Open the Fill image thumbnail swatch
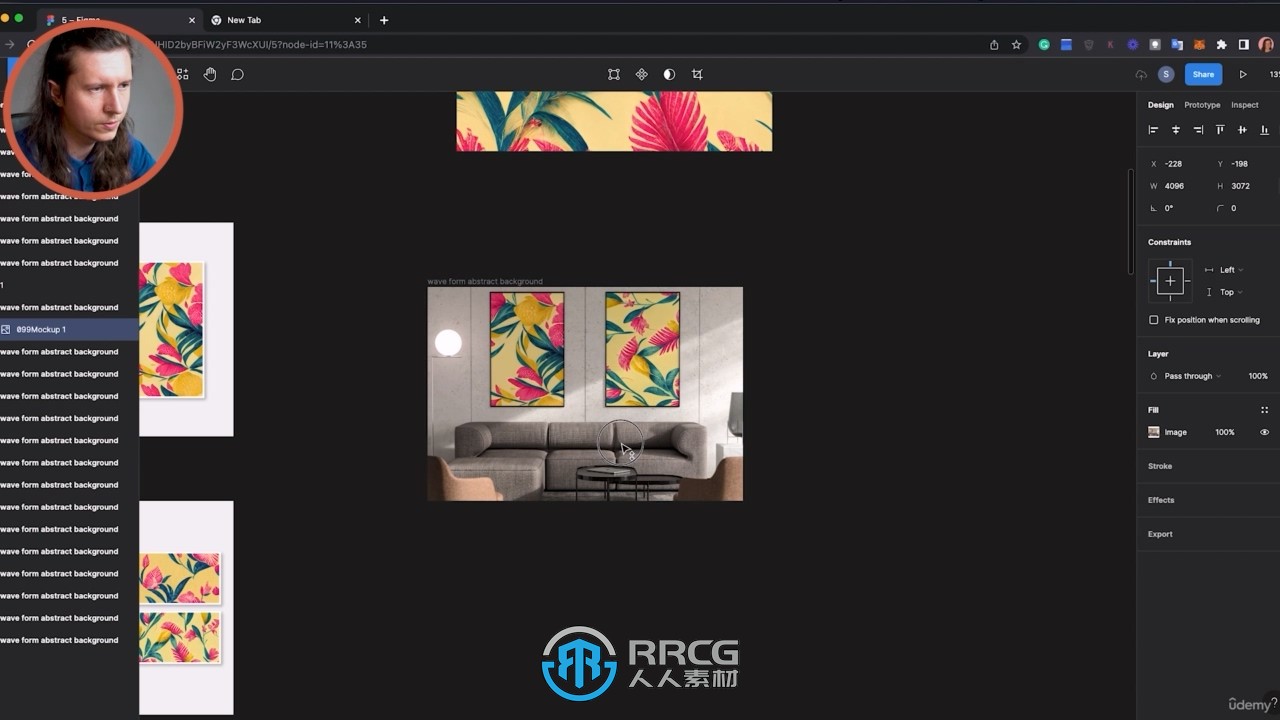This screenshot has width=1280, height=720. (1154, 432)
